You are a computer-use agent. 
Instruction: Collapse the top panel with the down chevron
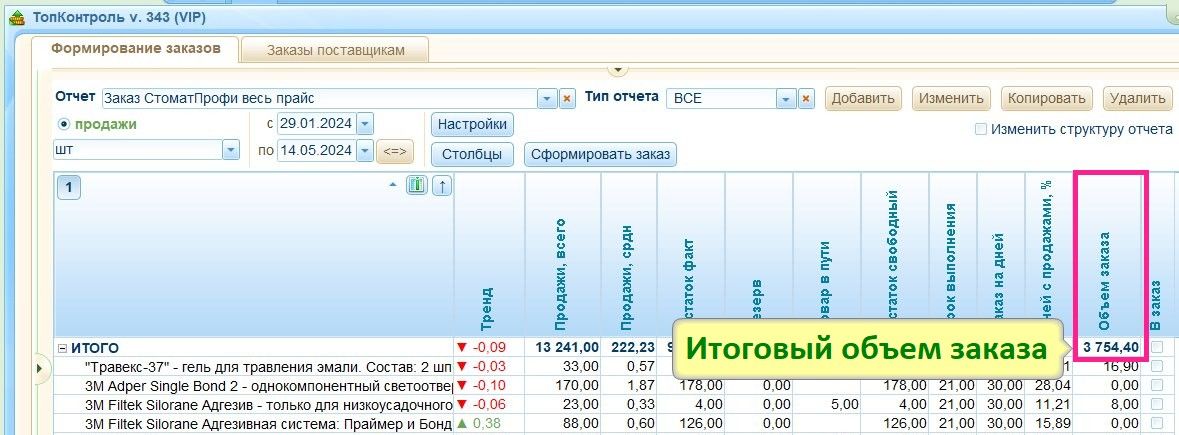coord(617,70)
